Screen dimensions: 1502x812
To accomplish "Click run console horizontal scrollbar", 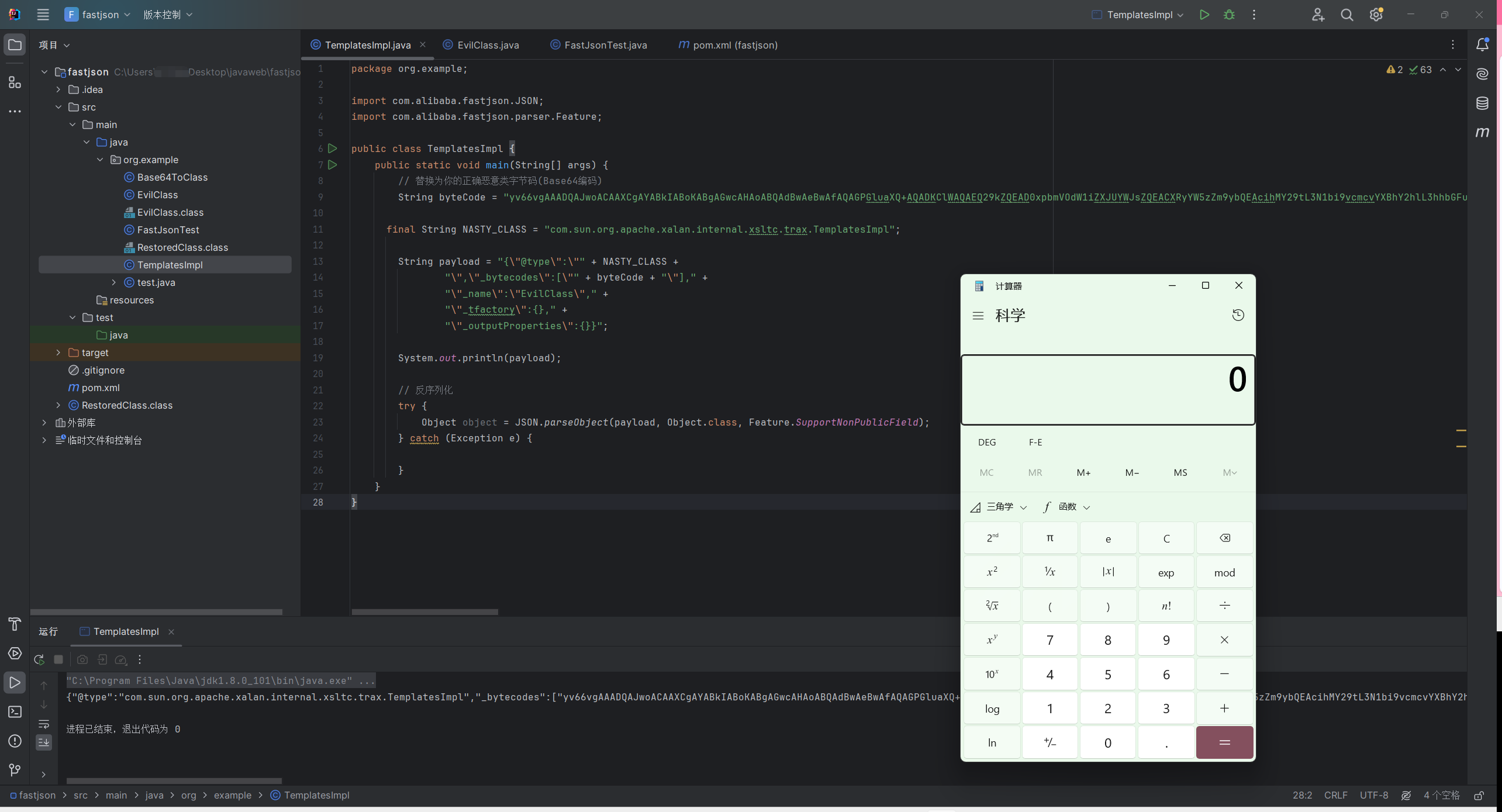I will (174, 780).
